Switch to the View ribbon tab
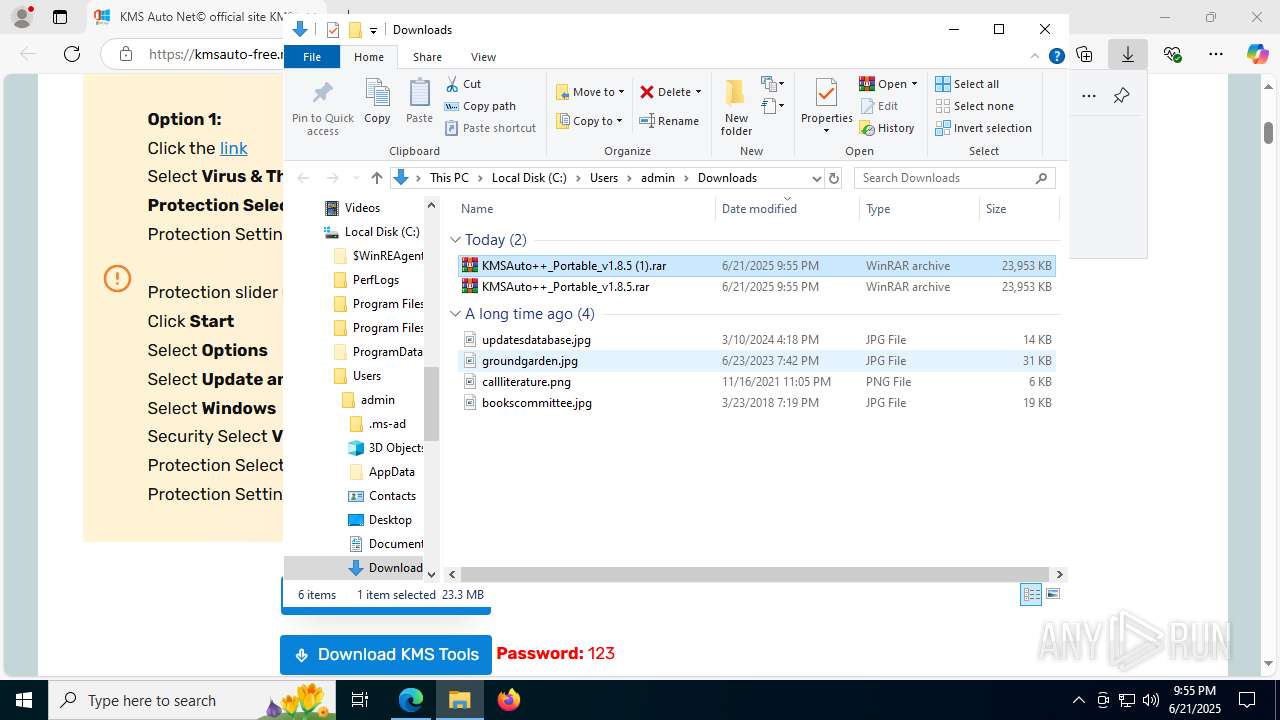This screenshot has height=720, width=1280. coord(483,57)
